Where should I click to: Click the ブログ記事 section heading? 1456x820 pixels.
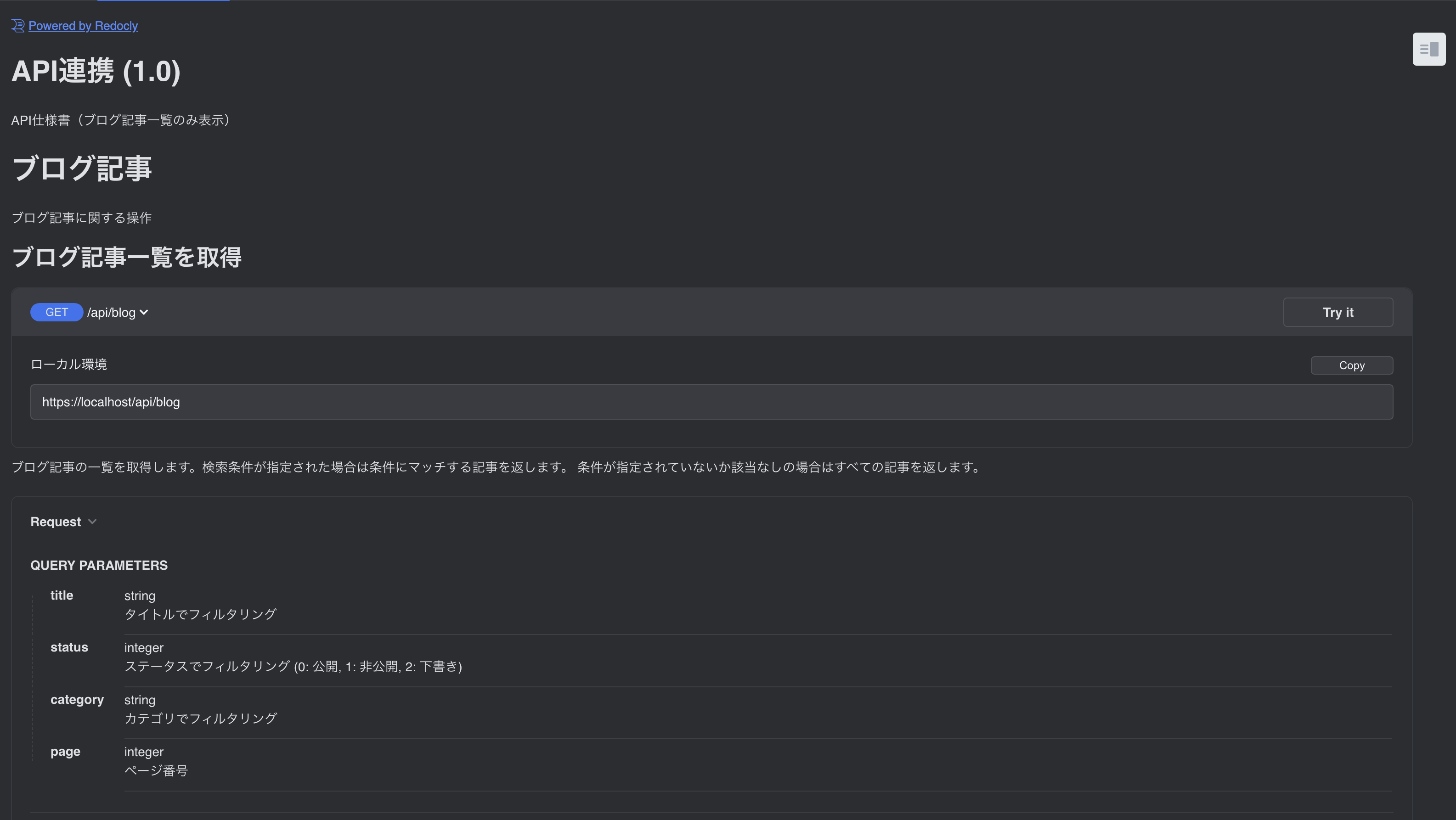tap(81, 167)
